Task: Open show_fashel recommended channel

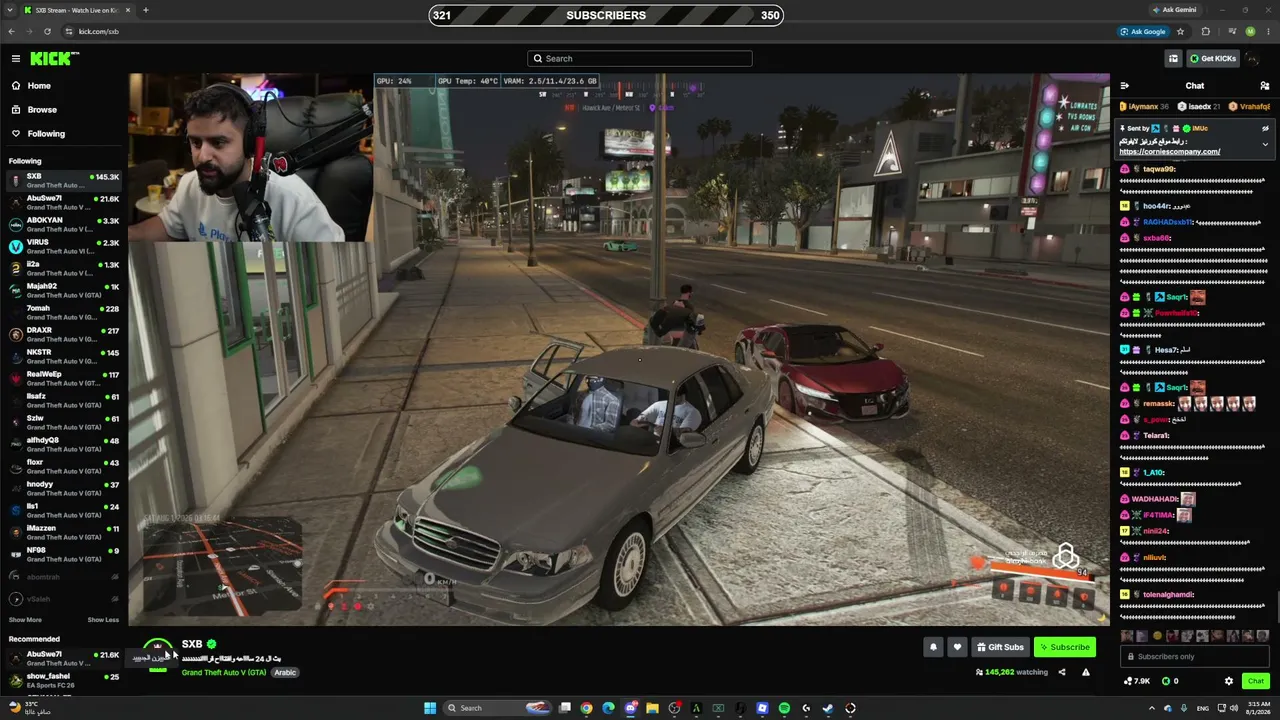Action: [x=64, y=681]
